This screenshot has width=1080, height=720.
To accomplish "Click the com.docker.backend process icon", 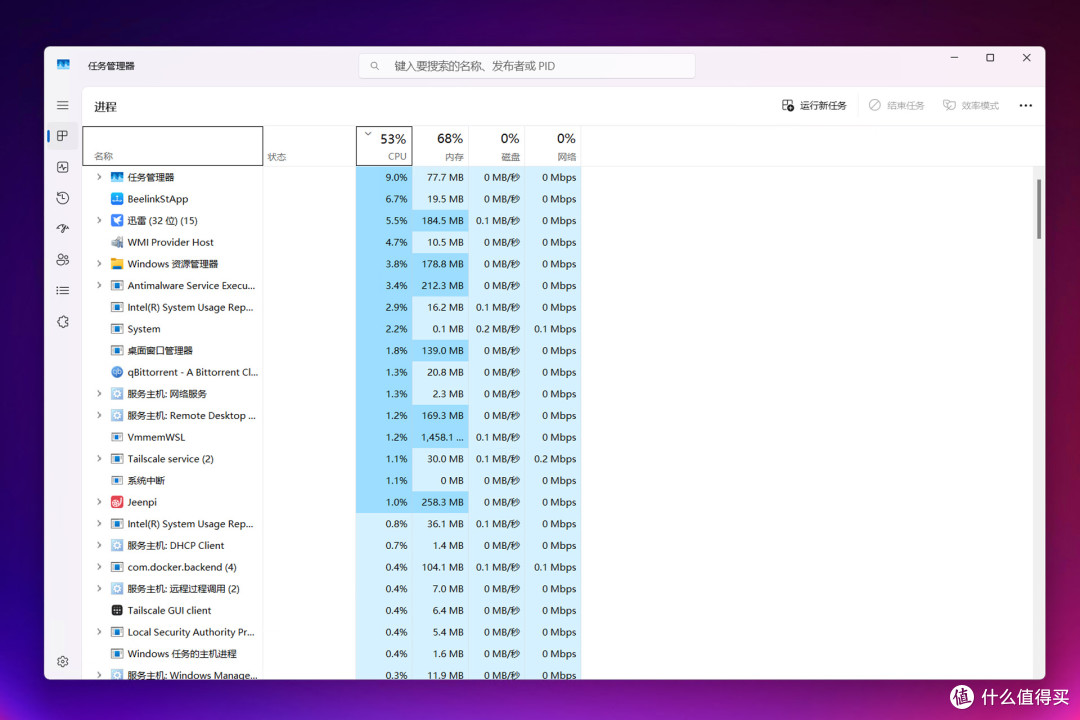I will [x=117, y=567].
